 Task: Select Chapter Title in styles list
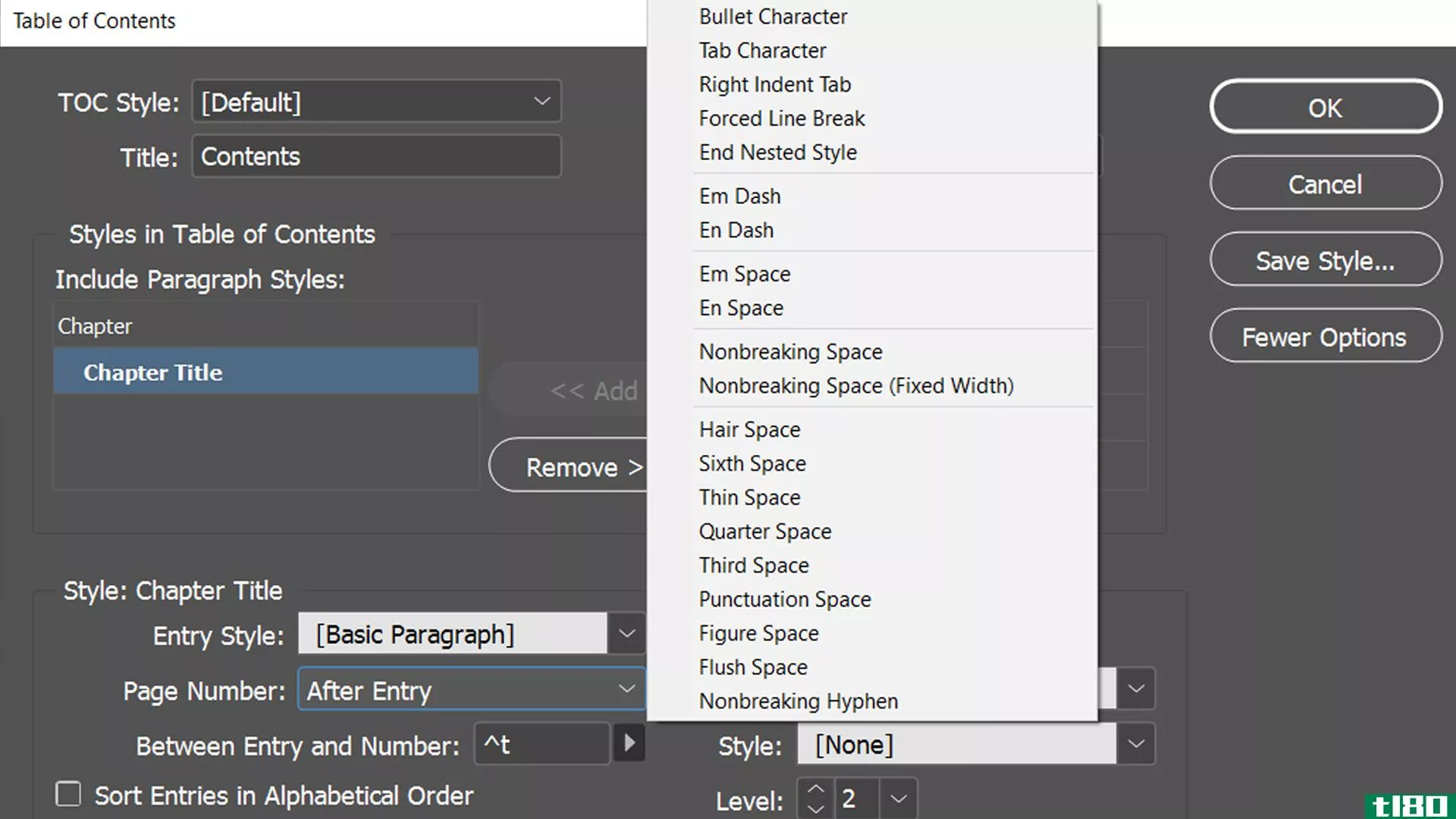[265, 372]
